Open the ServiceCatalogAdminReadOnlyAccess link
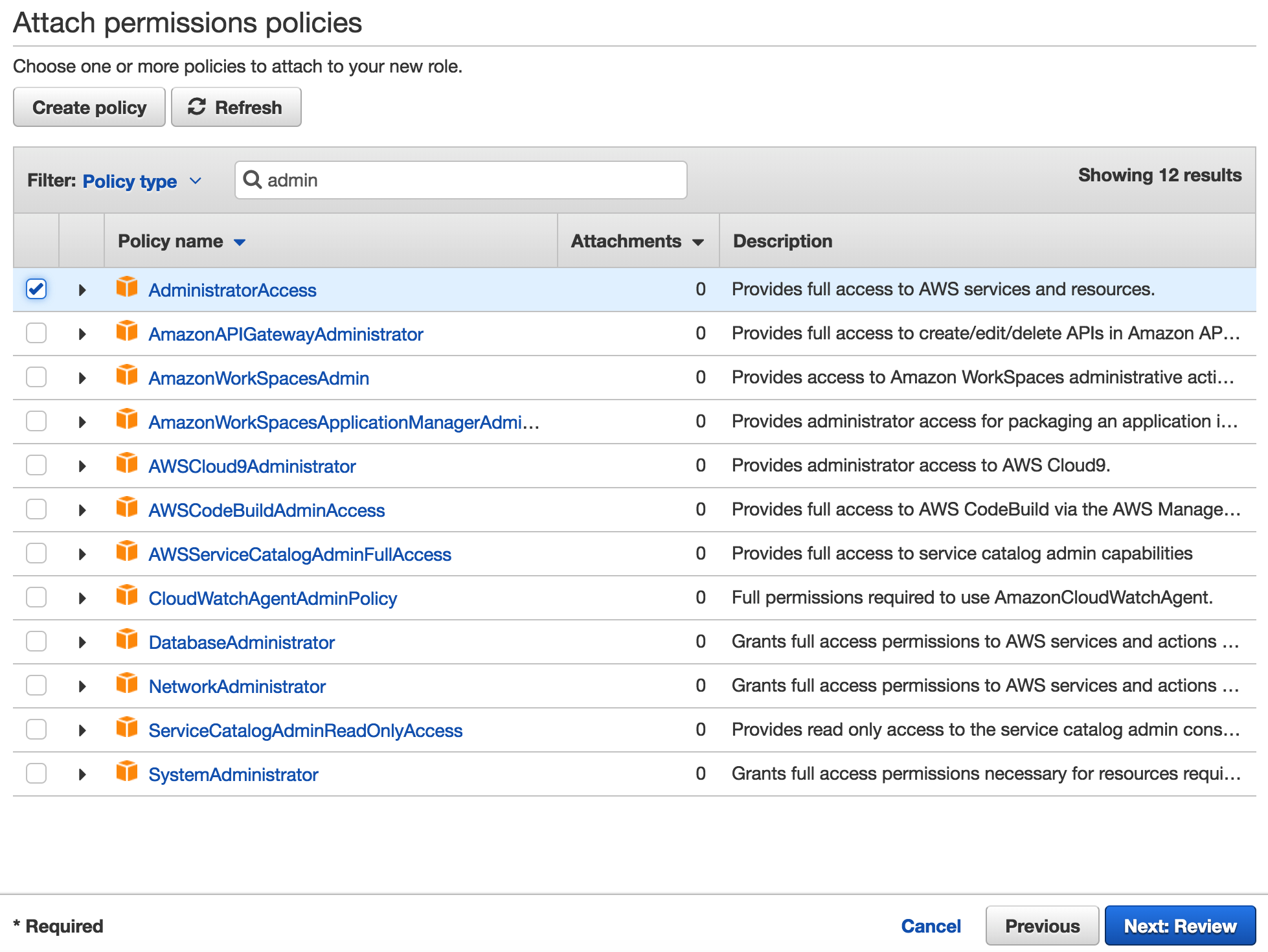The width and height of the screenshot is (1268, 952). [306, 731]
